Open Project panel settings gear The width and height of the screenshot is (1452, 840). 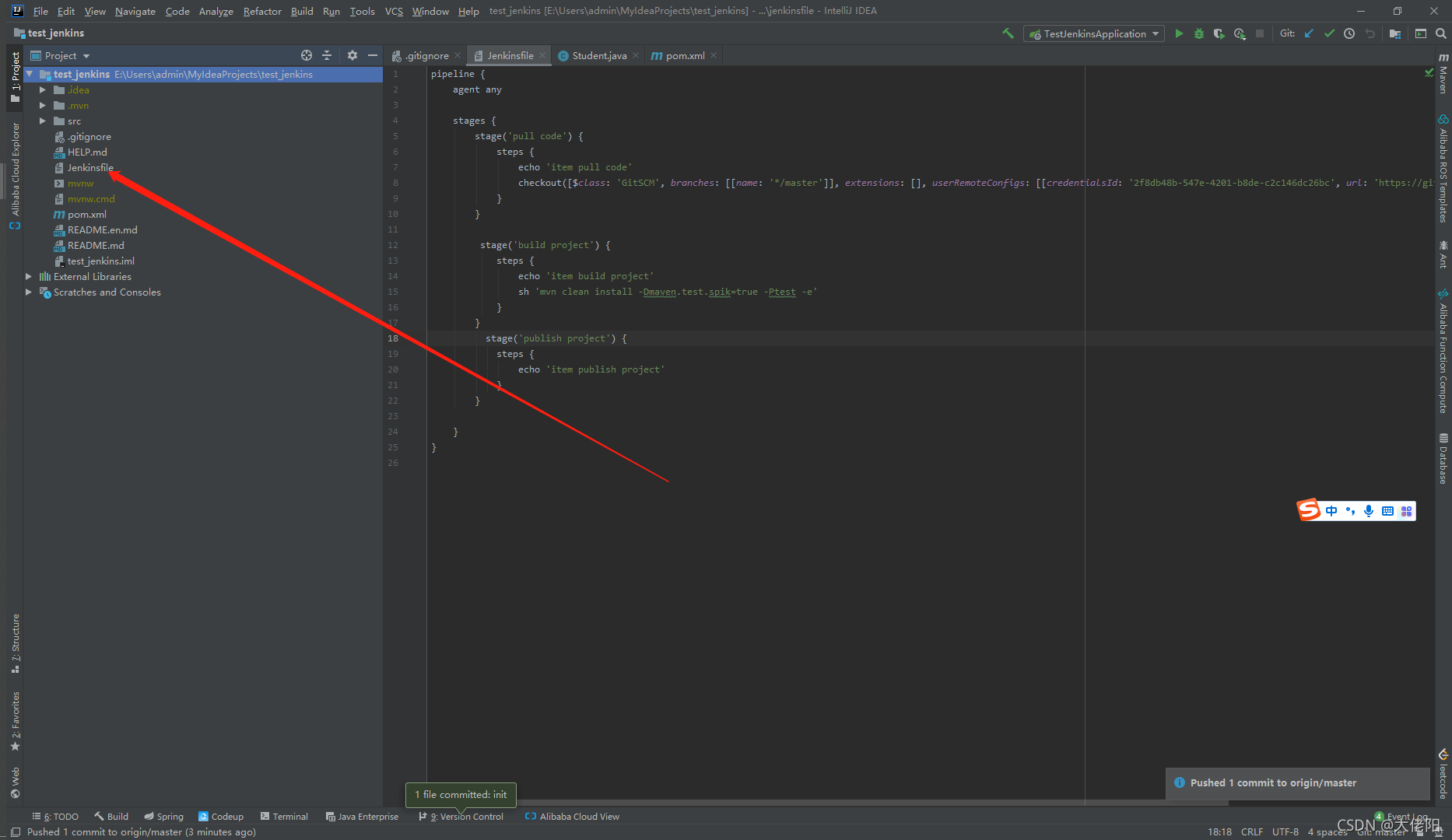pos(352,55)
